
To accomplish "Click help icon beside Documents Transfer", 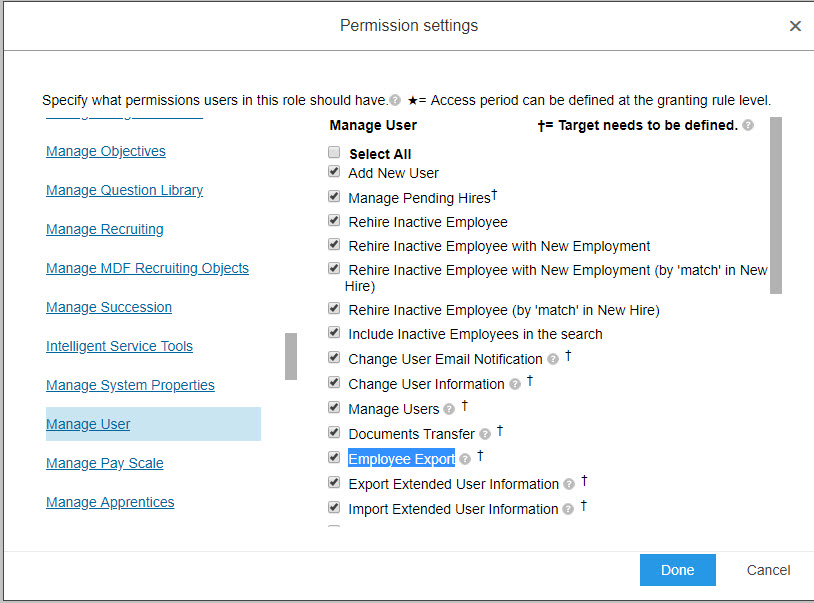I will 485,434.
